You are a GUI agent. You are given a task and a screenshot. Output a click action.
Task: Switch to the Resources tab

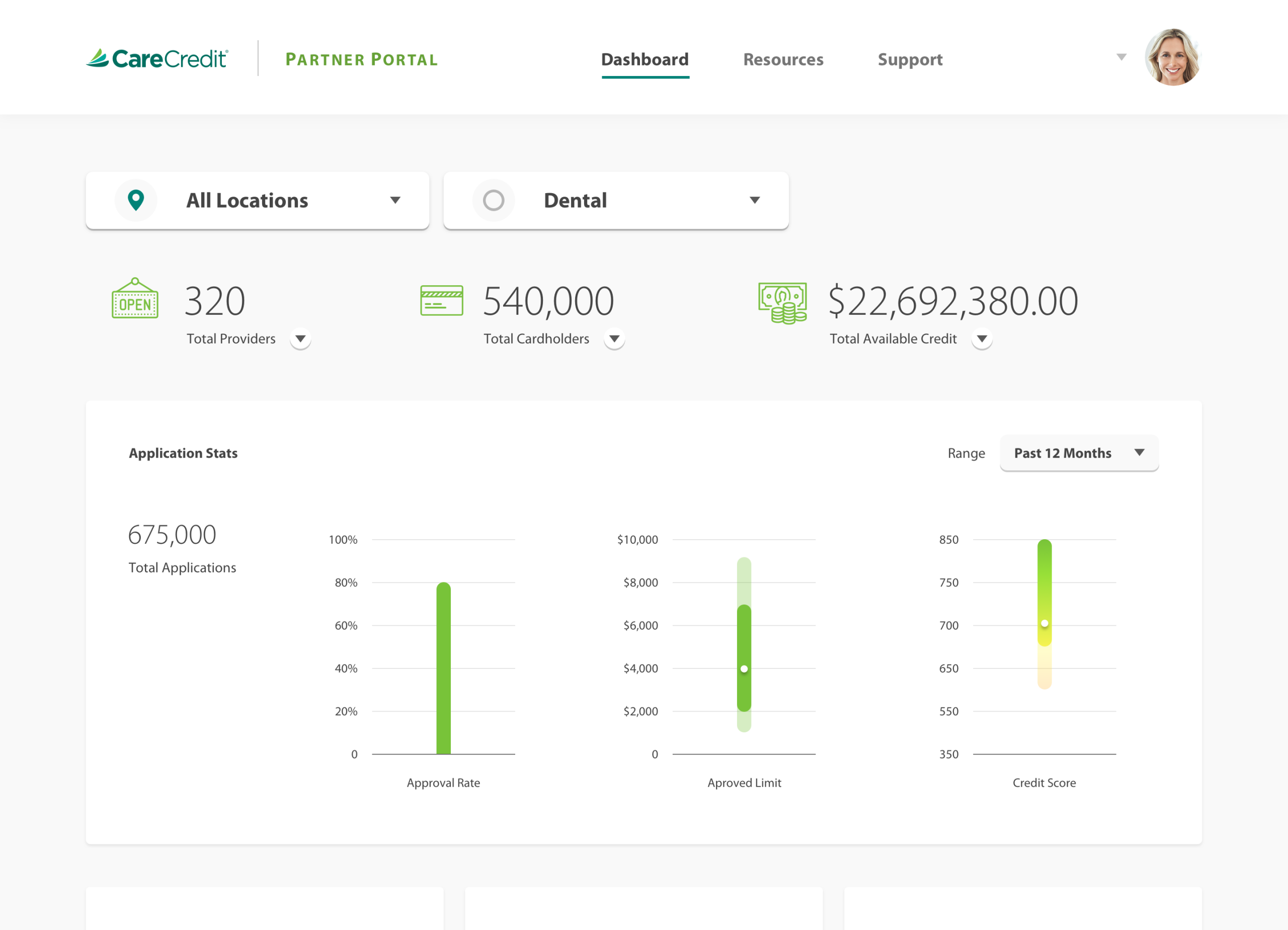tap(783, 60)
